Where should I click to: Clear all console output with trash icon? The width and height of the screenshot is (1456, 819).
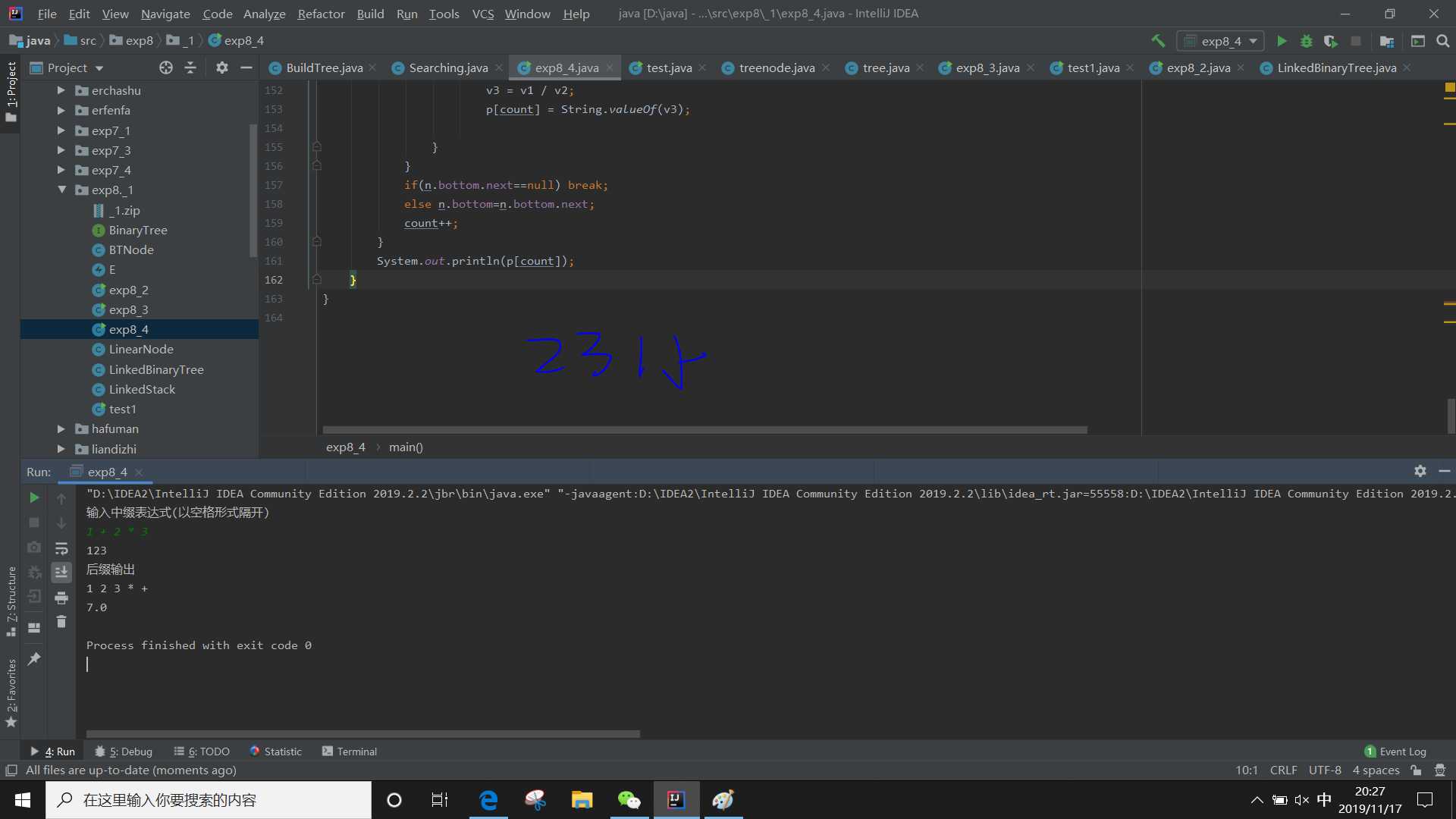[61, 622]
